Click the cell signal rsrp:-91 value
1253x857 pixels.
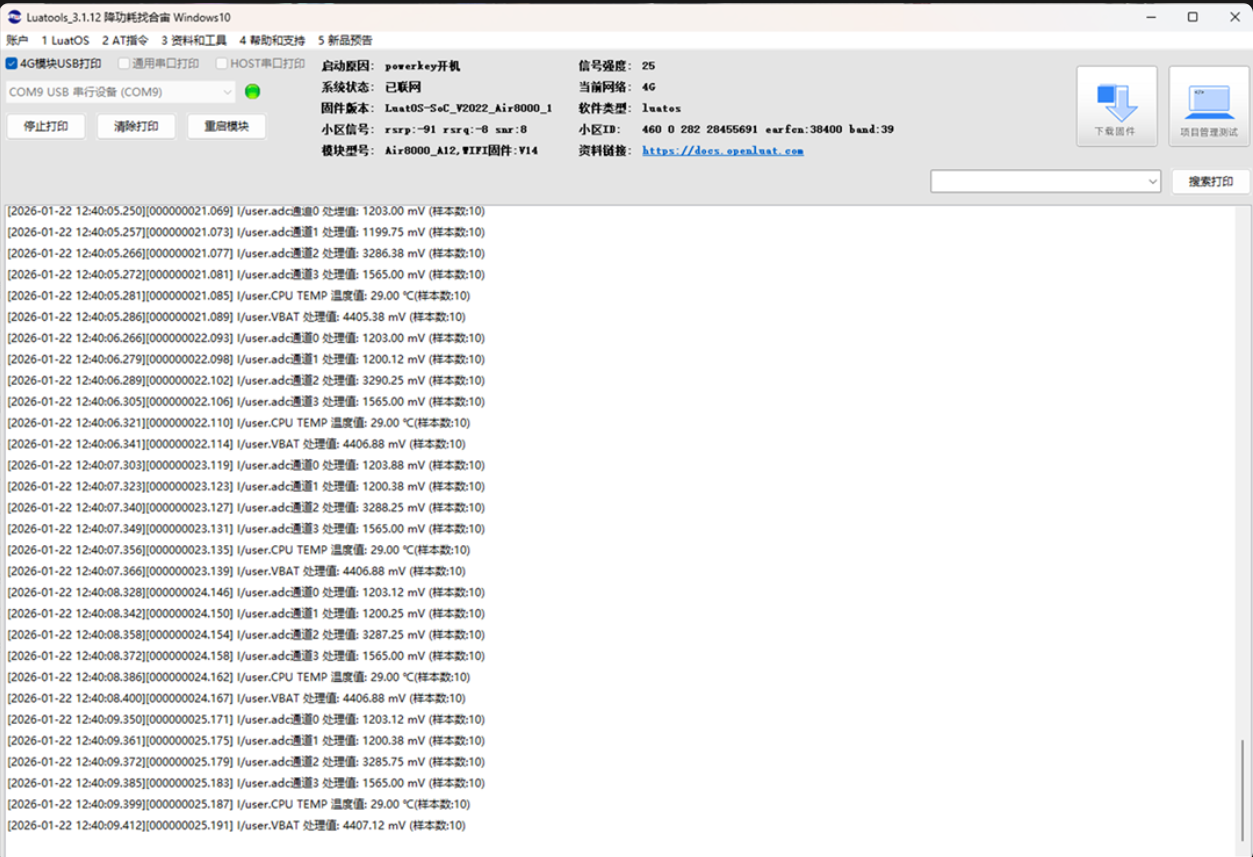point(456,130)
